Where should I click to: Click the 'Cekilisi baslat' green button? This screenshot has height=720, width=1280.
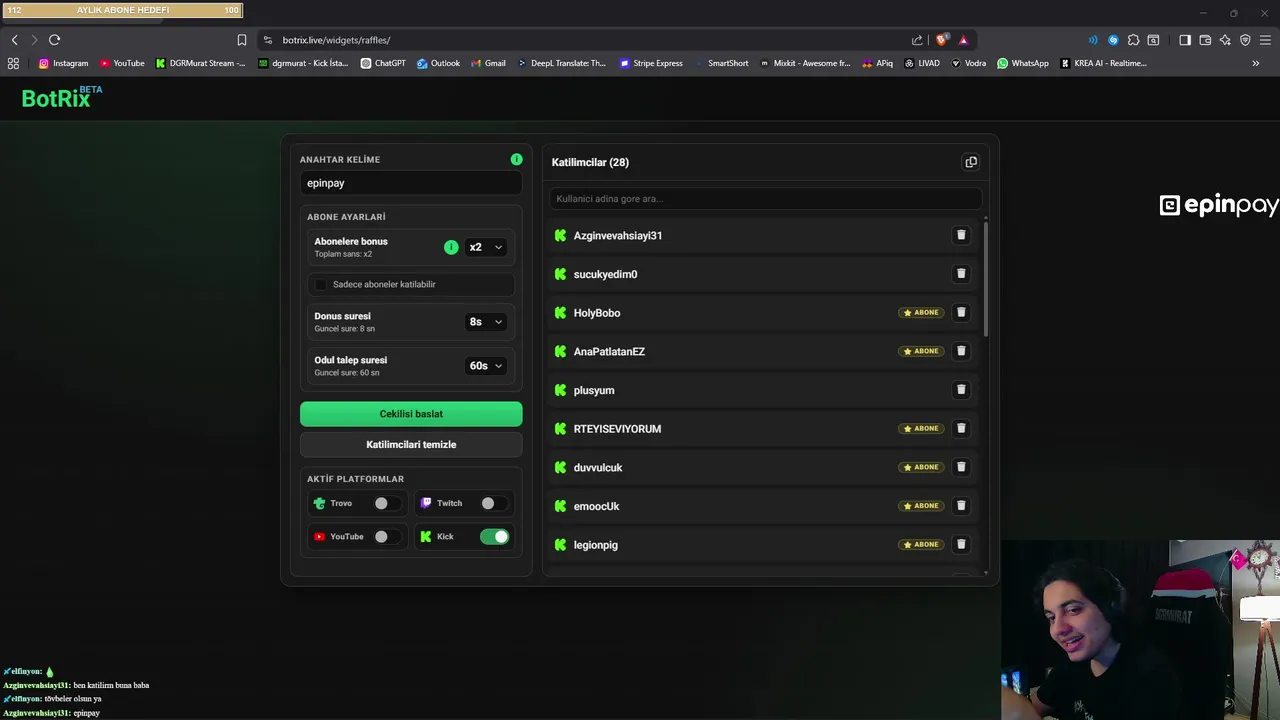click(411, 414)
